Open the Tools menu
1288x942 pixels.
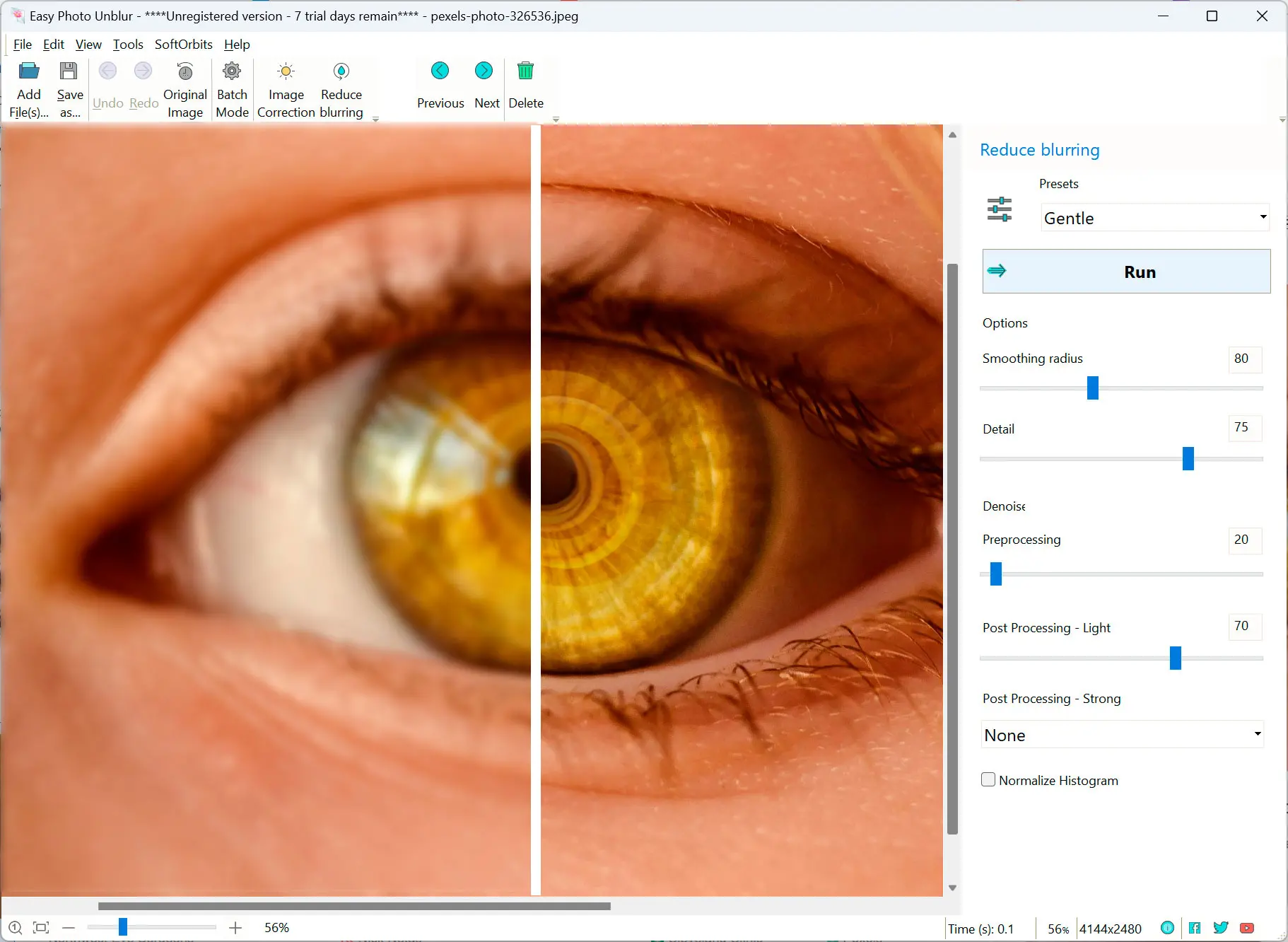[x=128, y=44]
